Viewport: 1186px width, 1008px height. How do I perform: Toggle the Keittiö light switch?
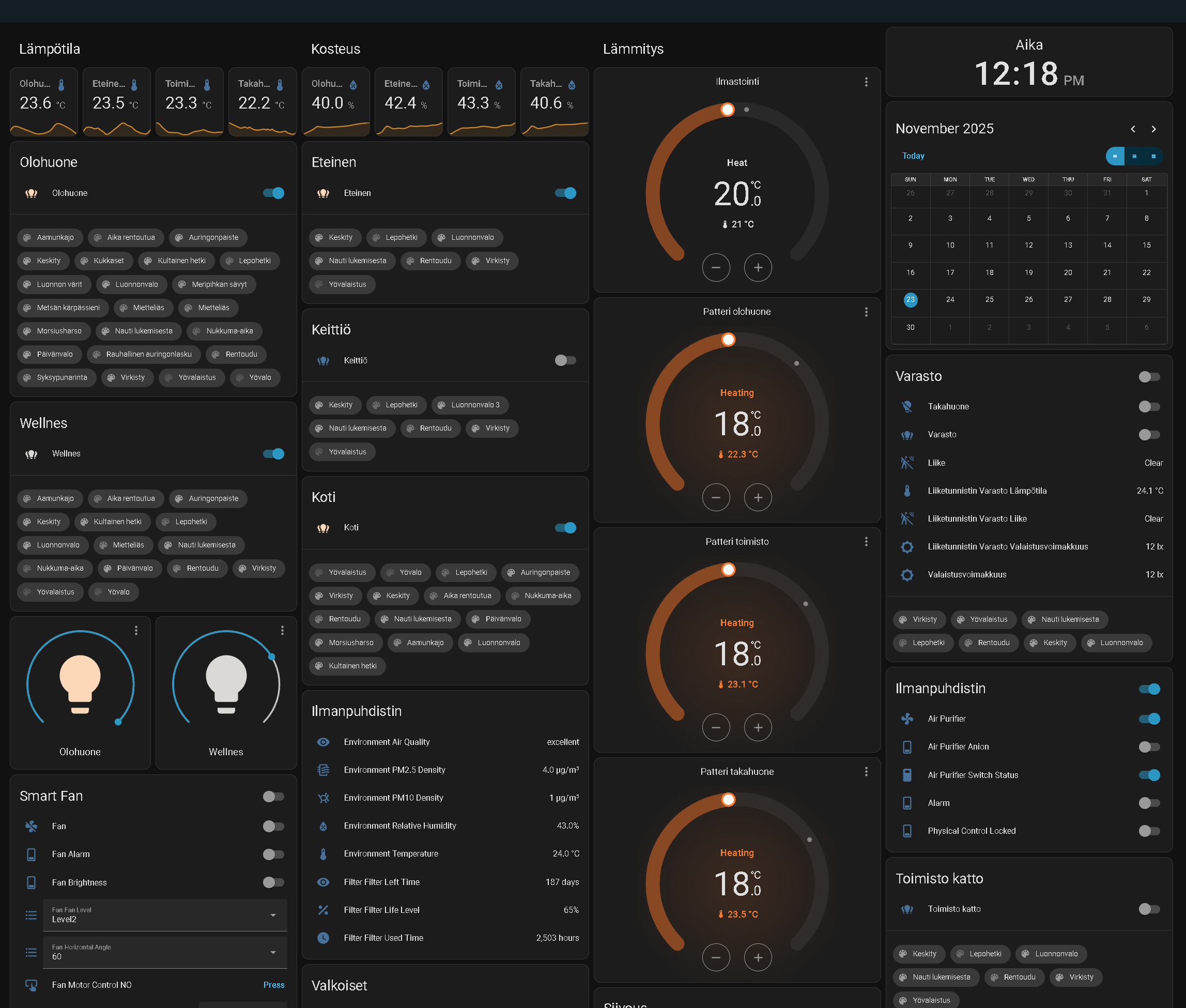[565, 361]
